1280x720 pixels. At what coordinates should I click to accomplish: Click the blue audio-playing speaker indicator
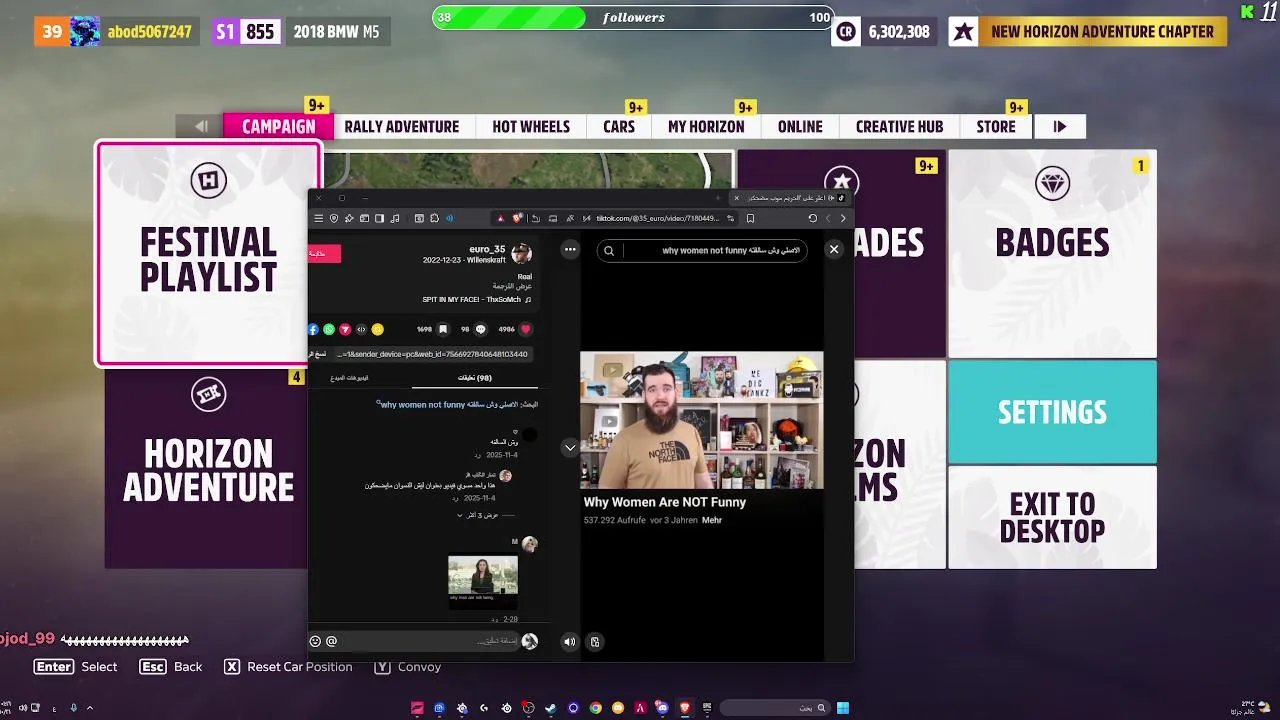(450, 218)
